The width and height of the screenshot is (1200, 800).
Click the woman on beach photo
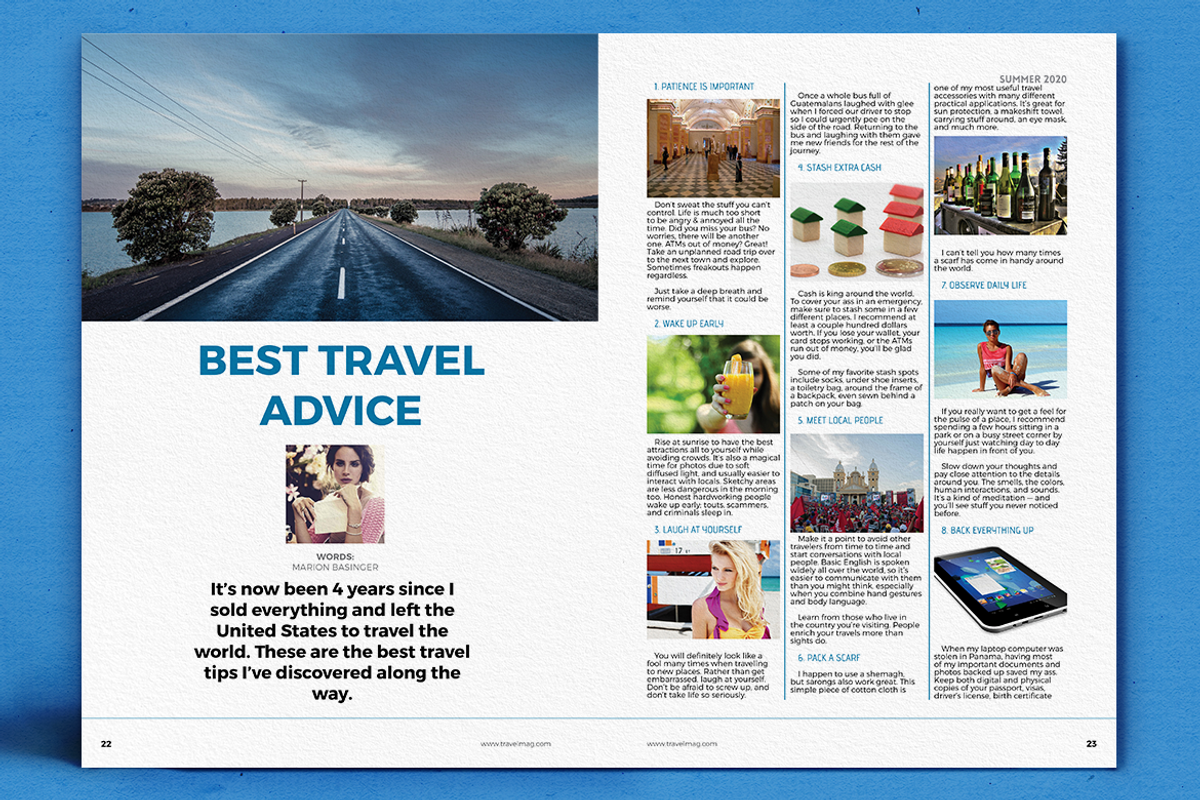pyautogui.click(x=1000, y=350)
